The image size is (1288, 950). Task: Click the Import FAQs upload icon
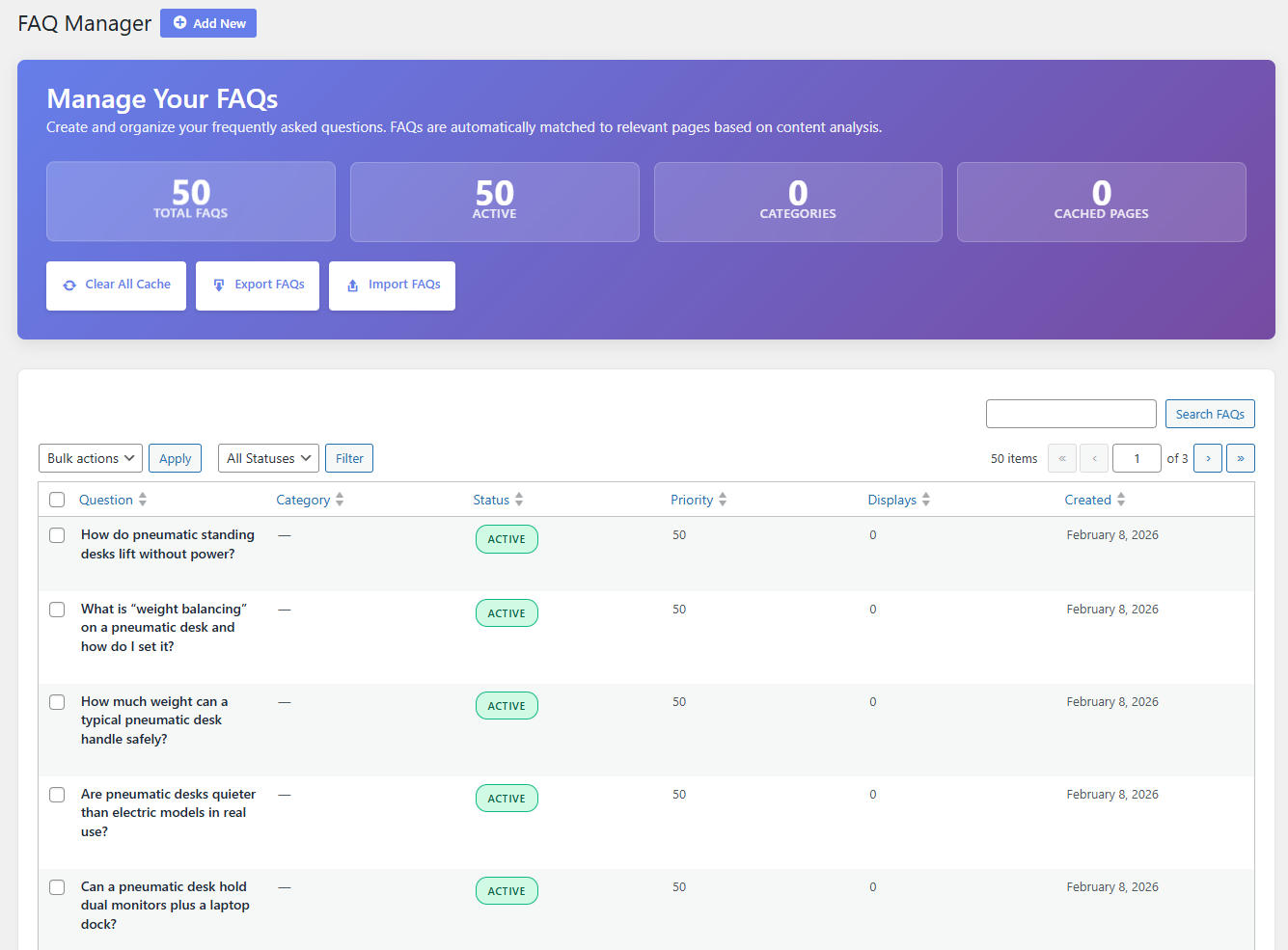tap(353, 285)
